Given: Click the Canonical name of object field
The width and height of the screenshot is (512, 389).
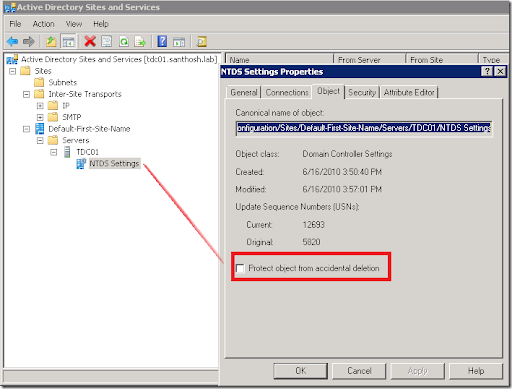Looking at the screenshot, I should 364,128.
